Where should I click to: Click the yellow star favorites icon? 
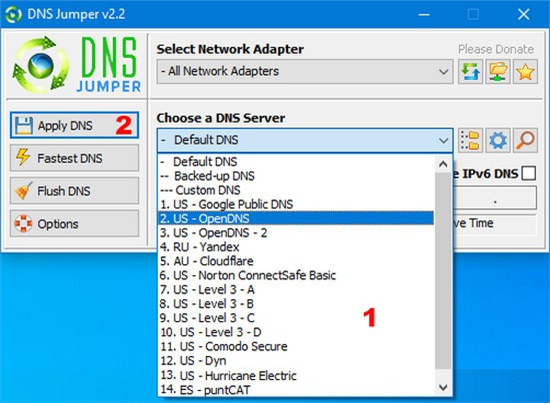coord(525,72)
